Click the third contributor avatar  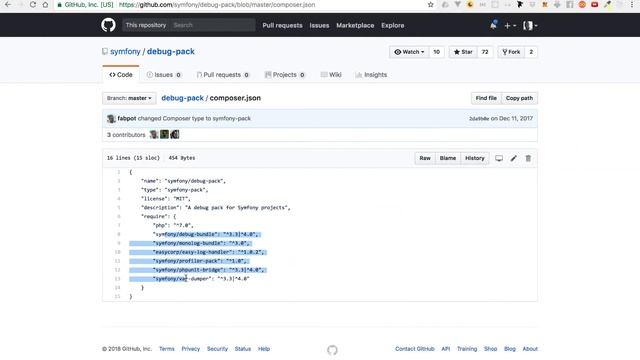click(175, 134)
